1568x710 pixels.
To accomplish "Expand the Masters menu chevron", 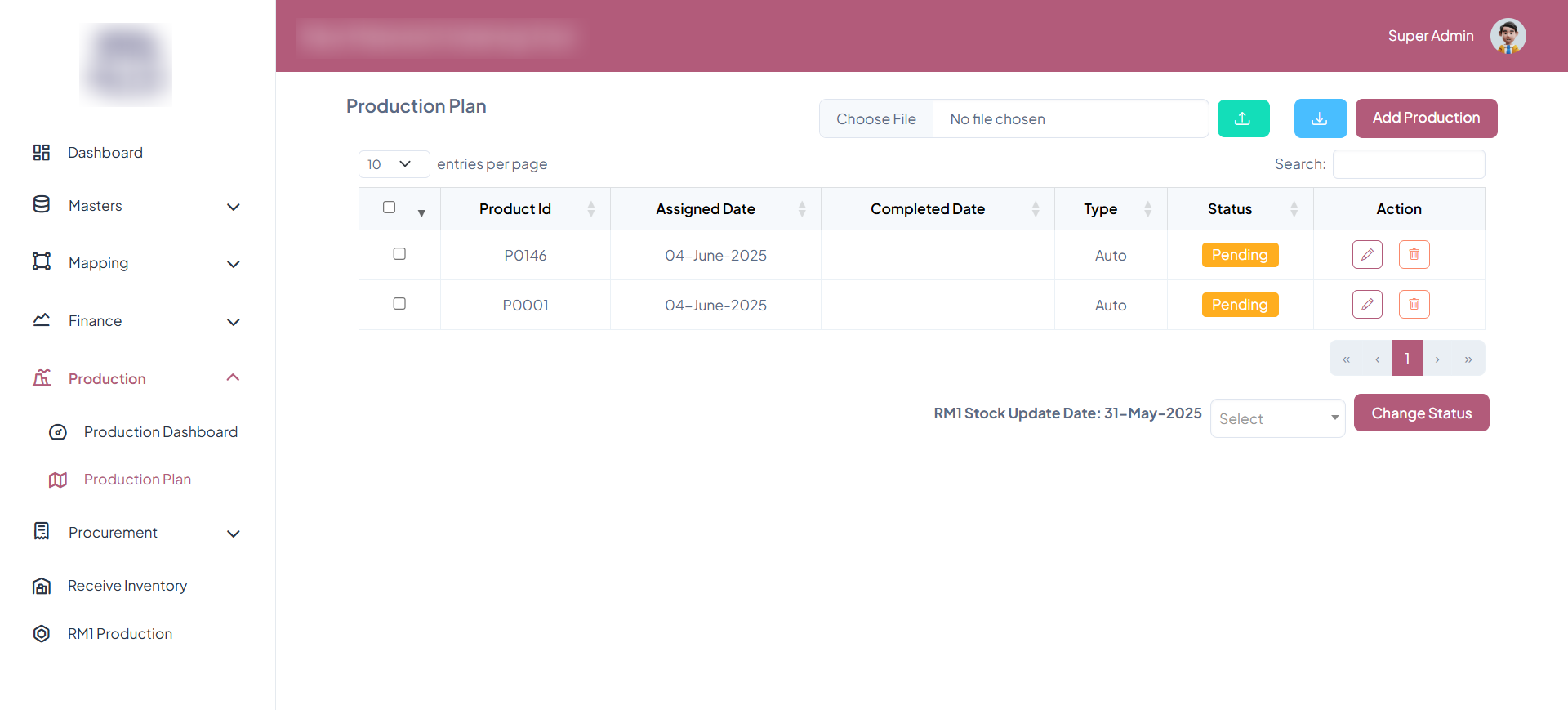I will 234,207.
